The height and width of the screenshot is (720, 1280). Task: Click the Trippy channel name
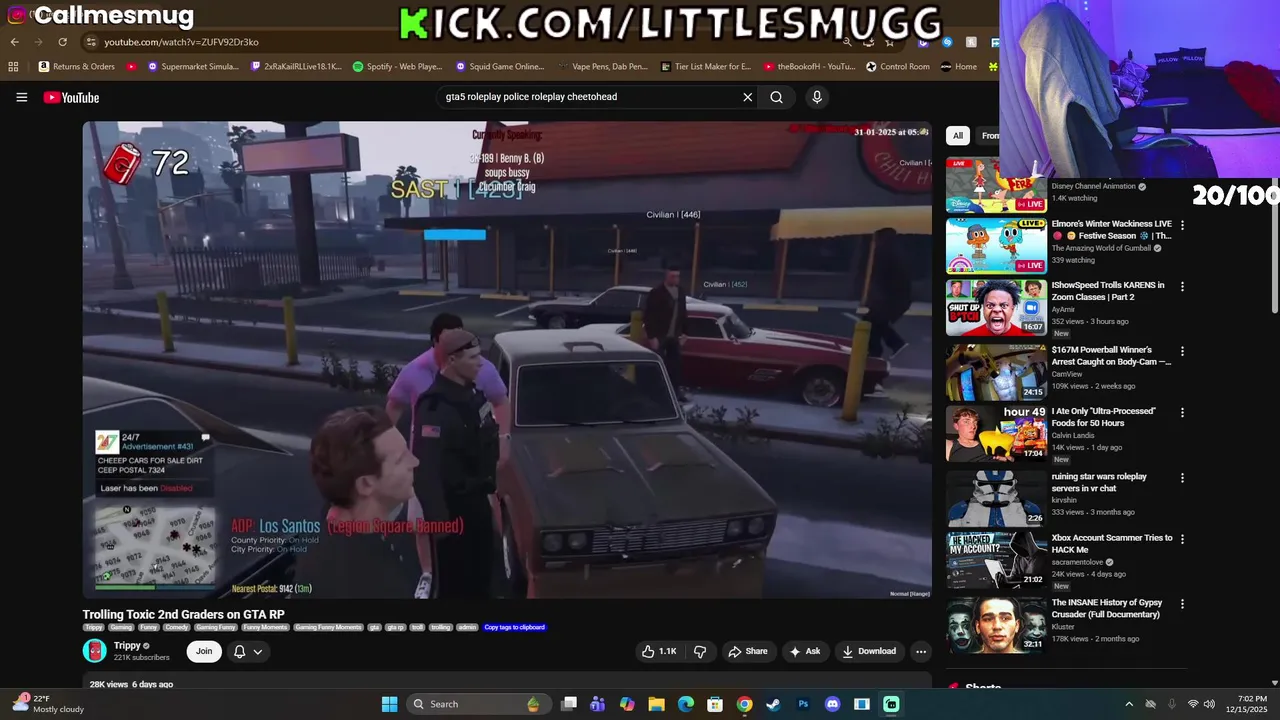tap(127, 646)
